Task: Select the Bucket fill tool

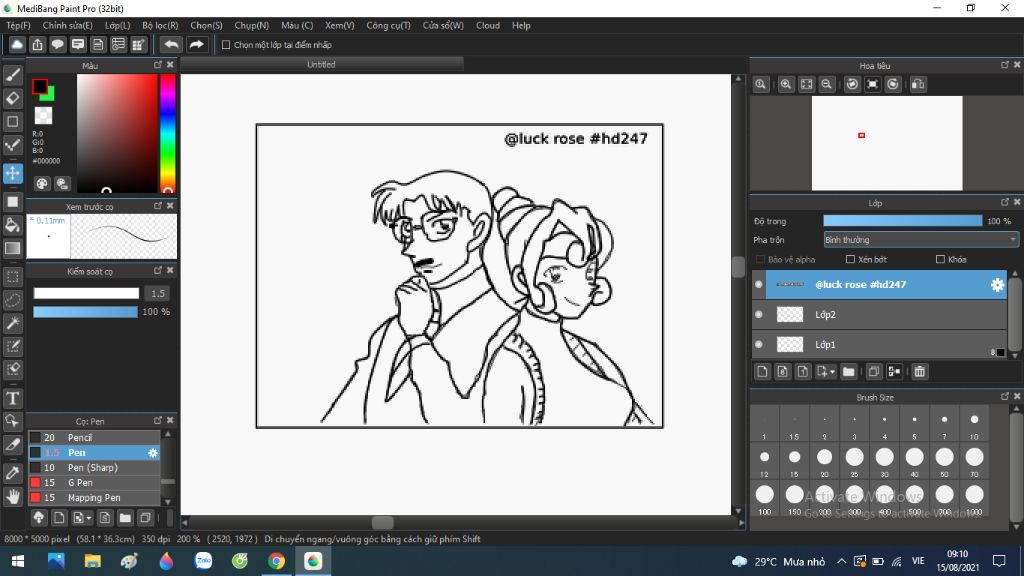Action: (x=13, y=225)
